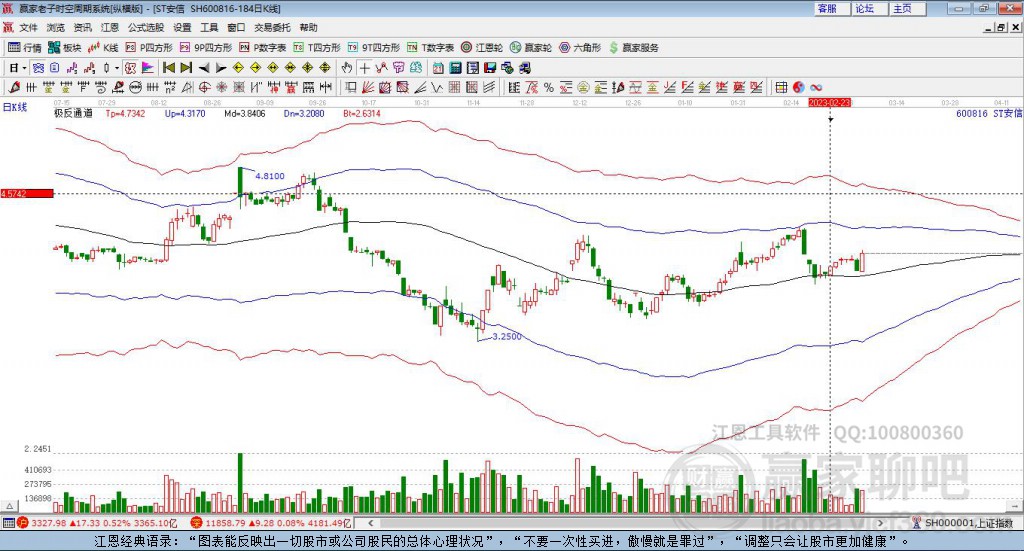Open dropdown arrow beside candlestick type icon
This screenshot has width=1024, height=551.
116,67
